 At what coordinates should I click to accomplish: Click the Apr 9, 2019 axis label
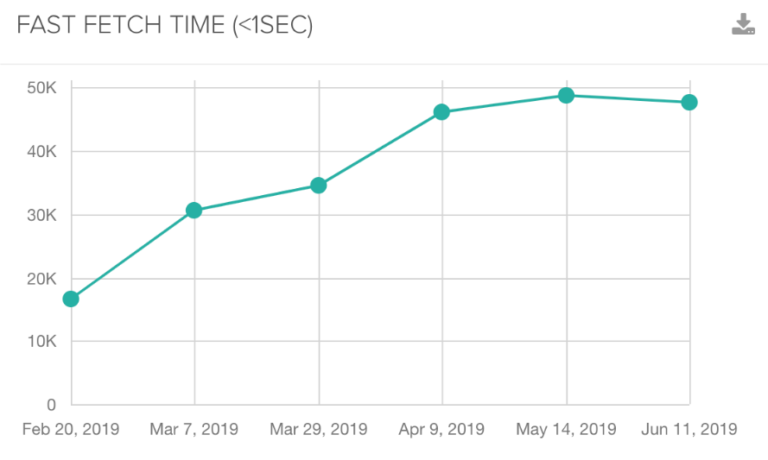click(x=442, y=430)
